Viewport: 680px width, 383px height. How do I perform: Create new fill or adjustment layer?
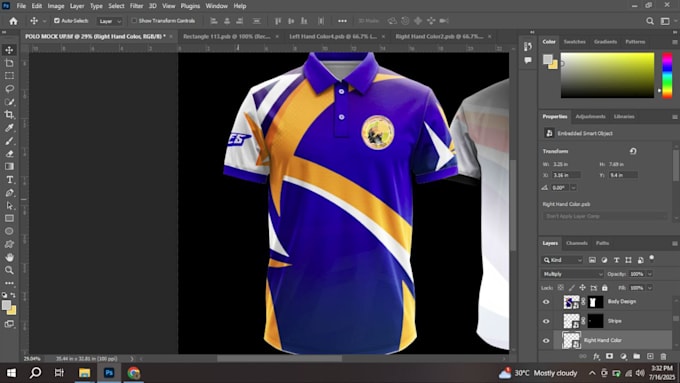623,357
